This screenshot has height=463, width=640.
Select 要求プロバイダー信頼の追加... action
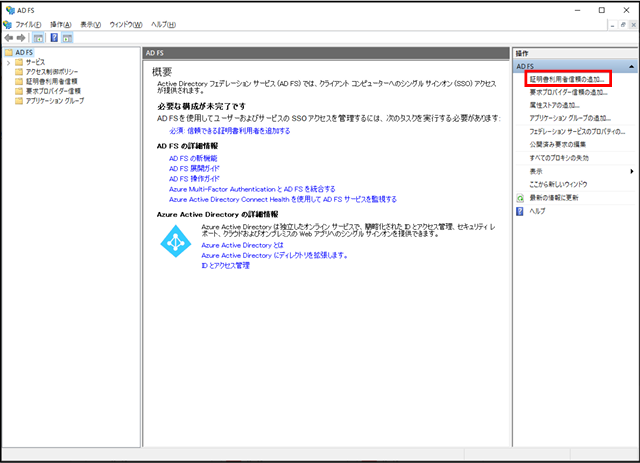(x=569, y=92)
